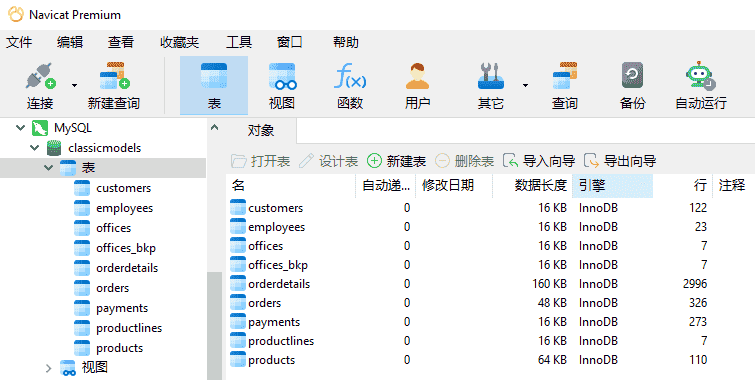Switch to the Objects (对象) tab
This screenshot has width=755, height=380.
[261, 131]
